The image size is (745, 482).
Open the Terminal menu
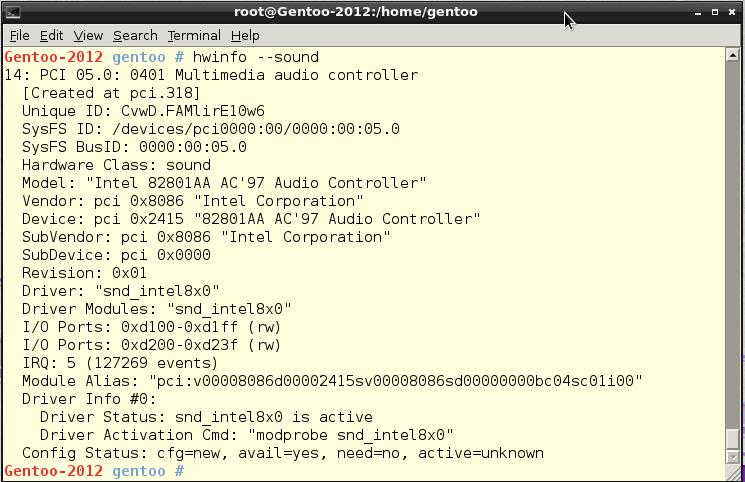tap(194, 36)
